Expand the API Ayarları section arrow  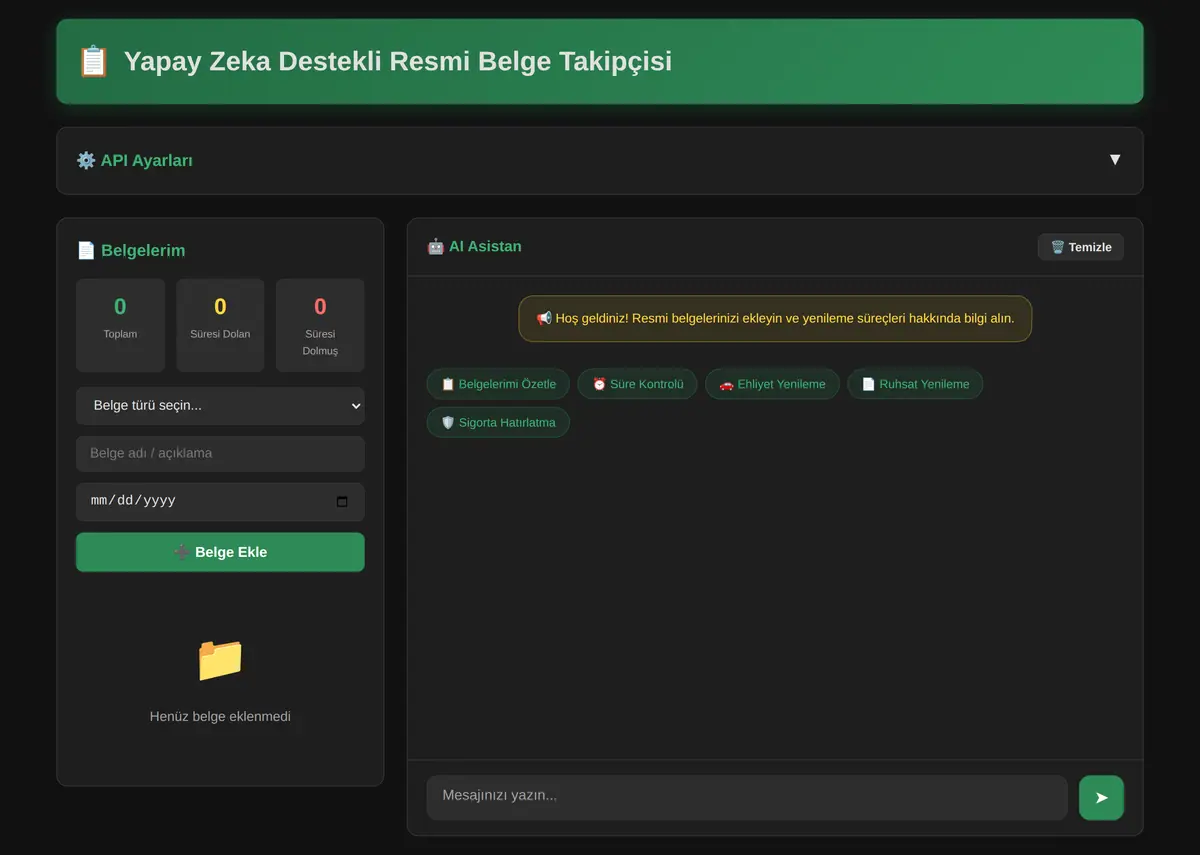(1114, 160)
